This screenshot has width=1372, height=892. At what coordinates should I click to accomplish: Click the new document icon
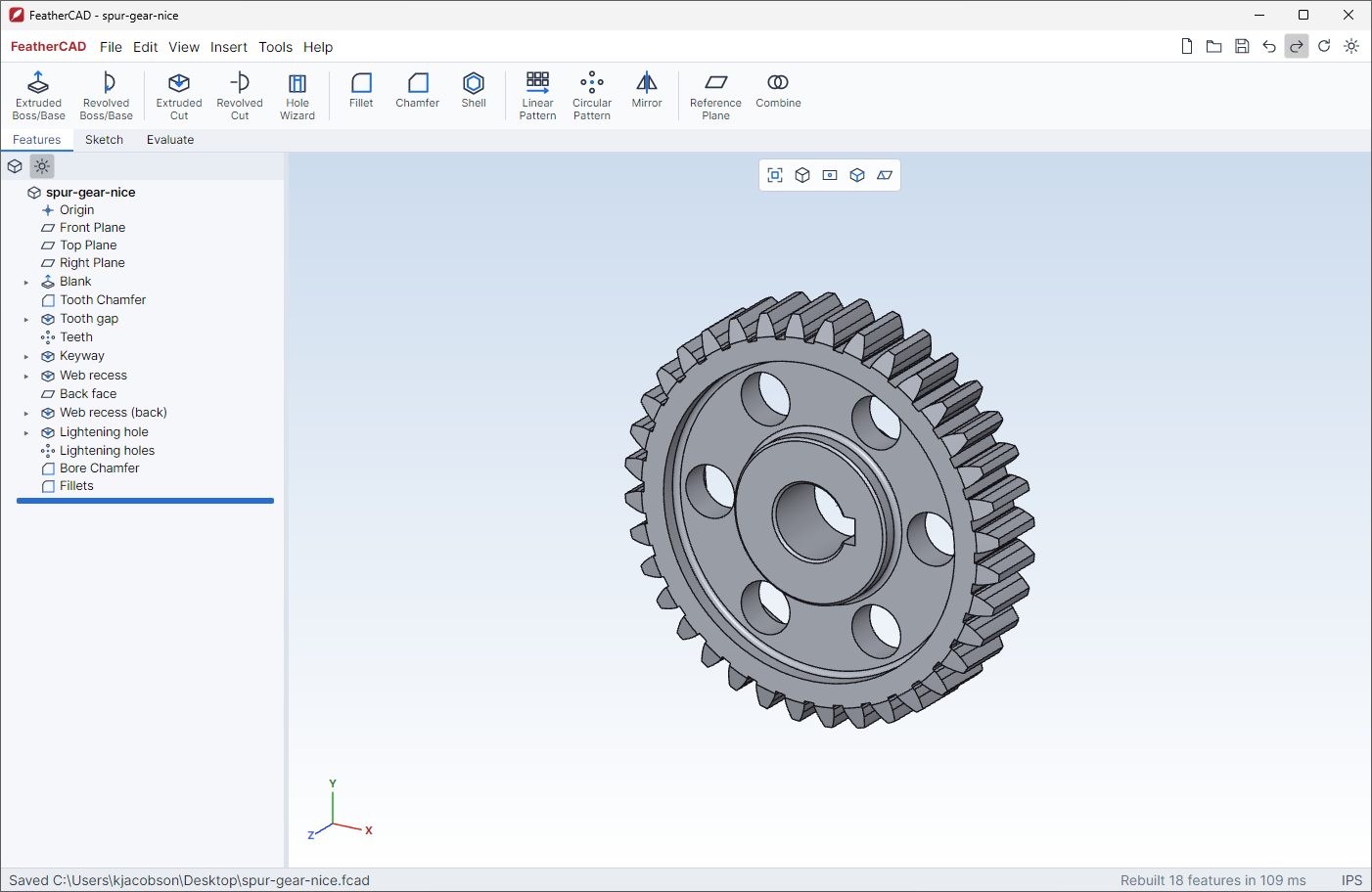click(x=1187, y=46)
